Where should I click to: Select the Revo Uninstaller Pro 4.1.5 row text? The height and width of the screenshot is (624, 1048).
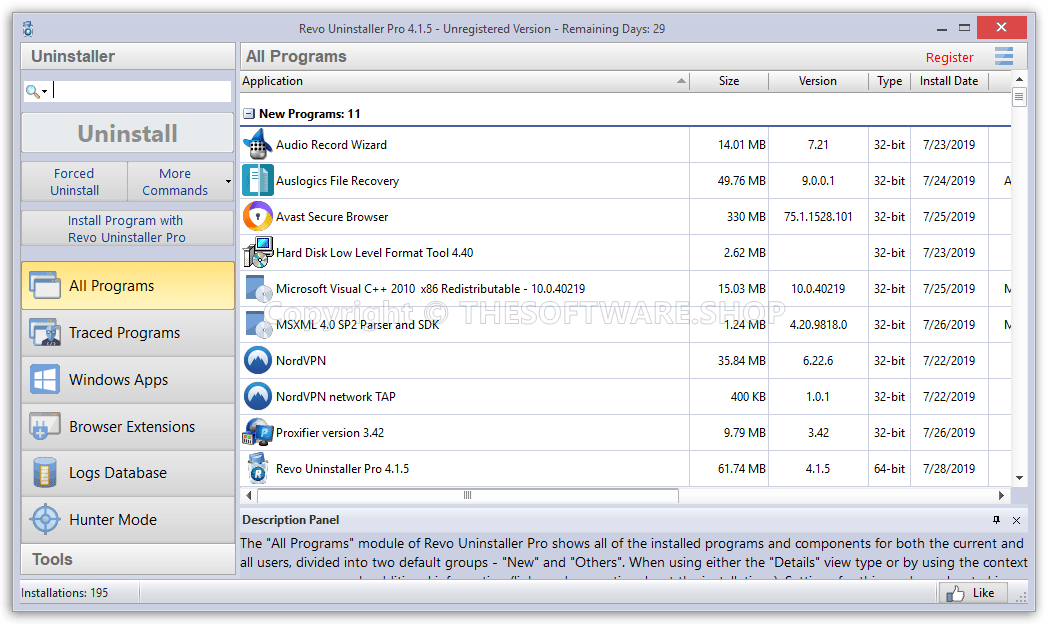pos(342,469)
